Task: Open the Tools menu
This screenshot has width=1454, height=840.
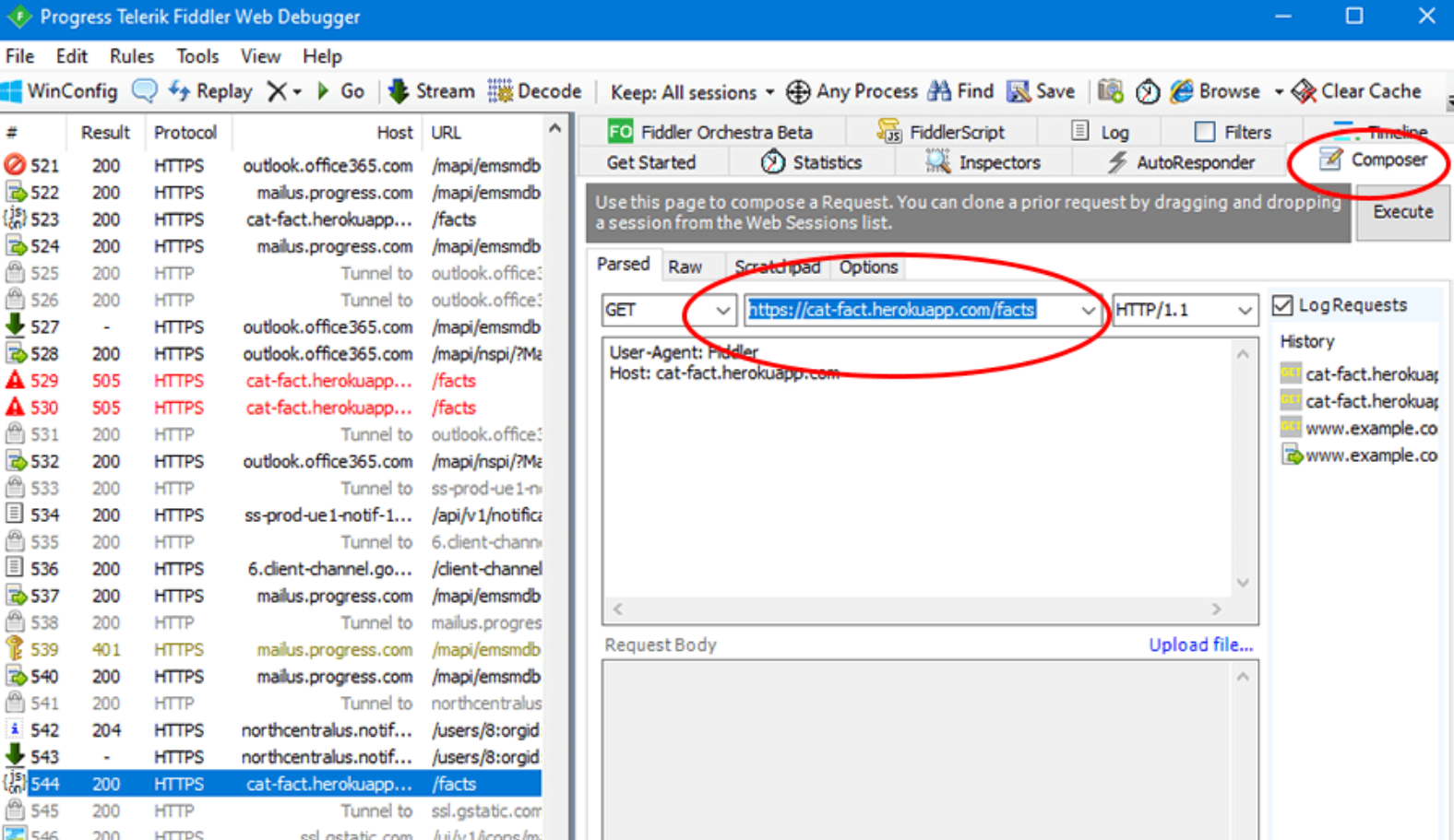Action: tap(197, 56)
